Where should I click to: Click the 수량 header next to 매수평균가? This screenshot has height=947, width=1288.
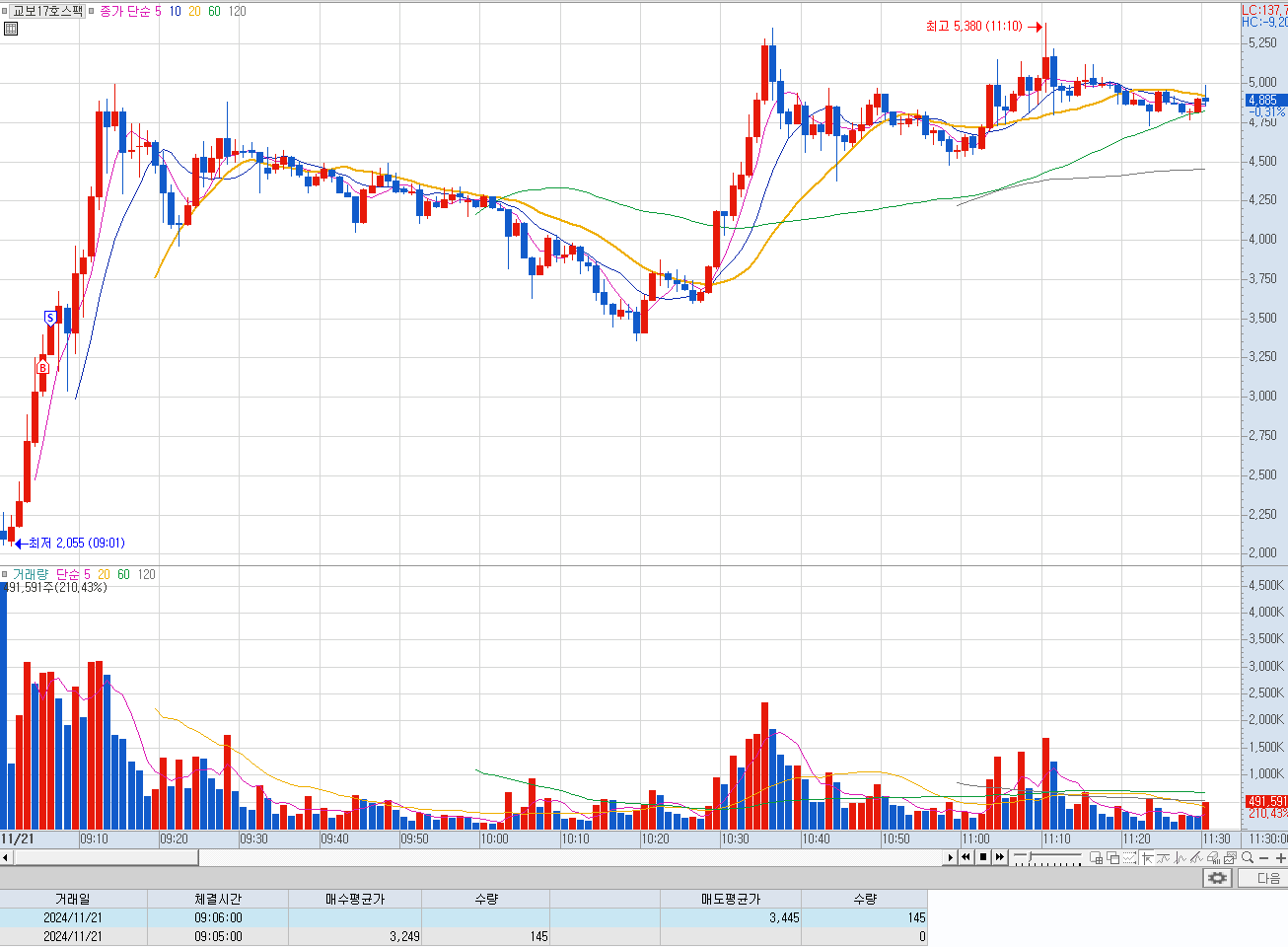pos(485,899)
